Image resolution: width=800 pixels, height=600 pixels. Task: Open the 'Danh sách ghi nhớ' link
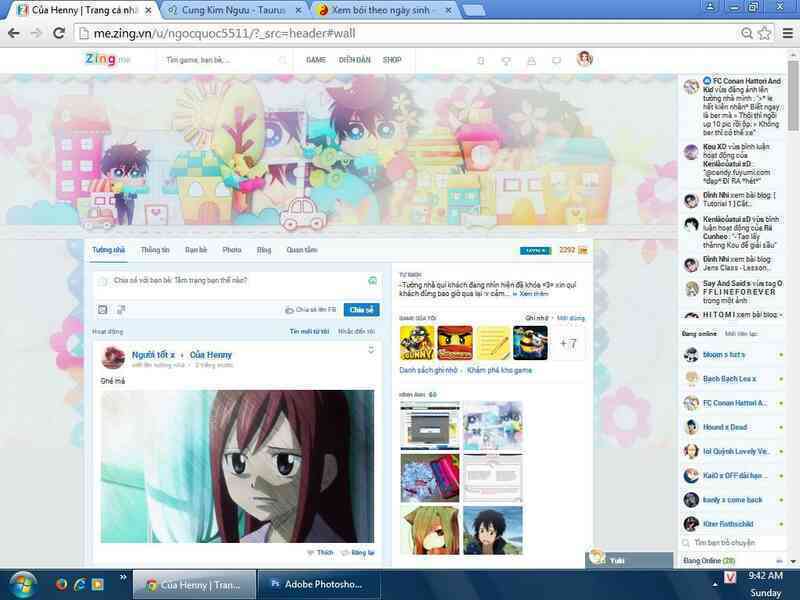(x=428, y=370)
